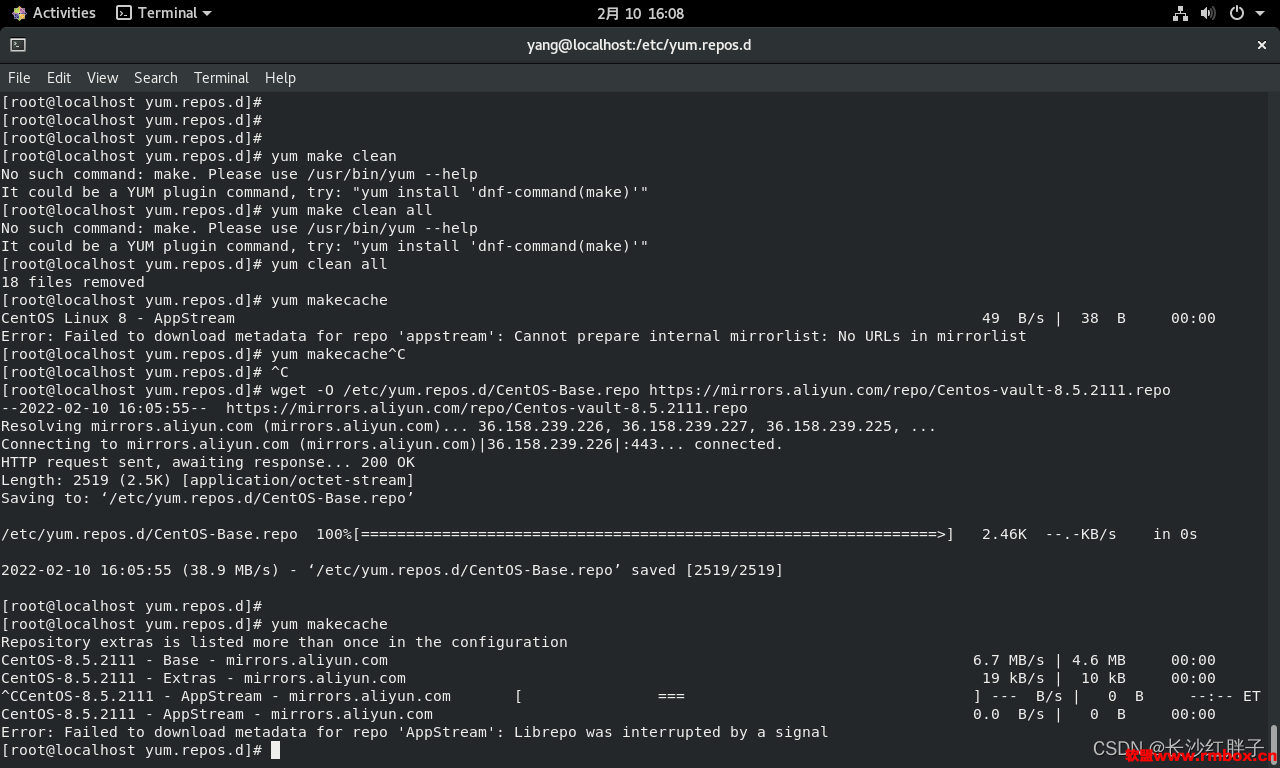Click the window title yang@localhost:/etc/yum.repos.d
The image size is (1280, 768).
pyautogui.click(x=639, y=45)
